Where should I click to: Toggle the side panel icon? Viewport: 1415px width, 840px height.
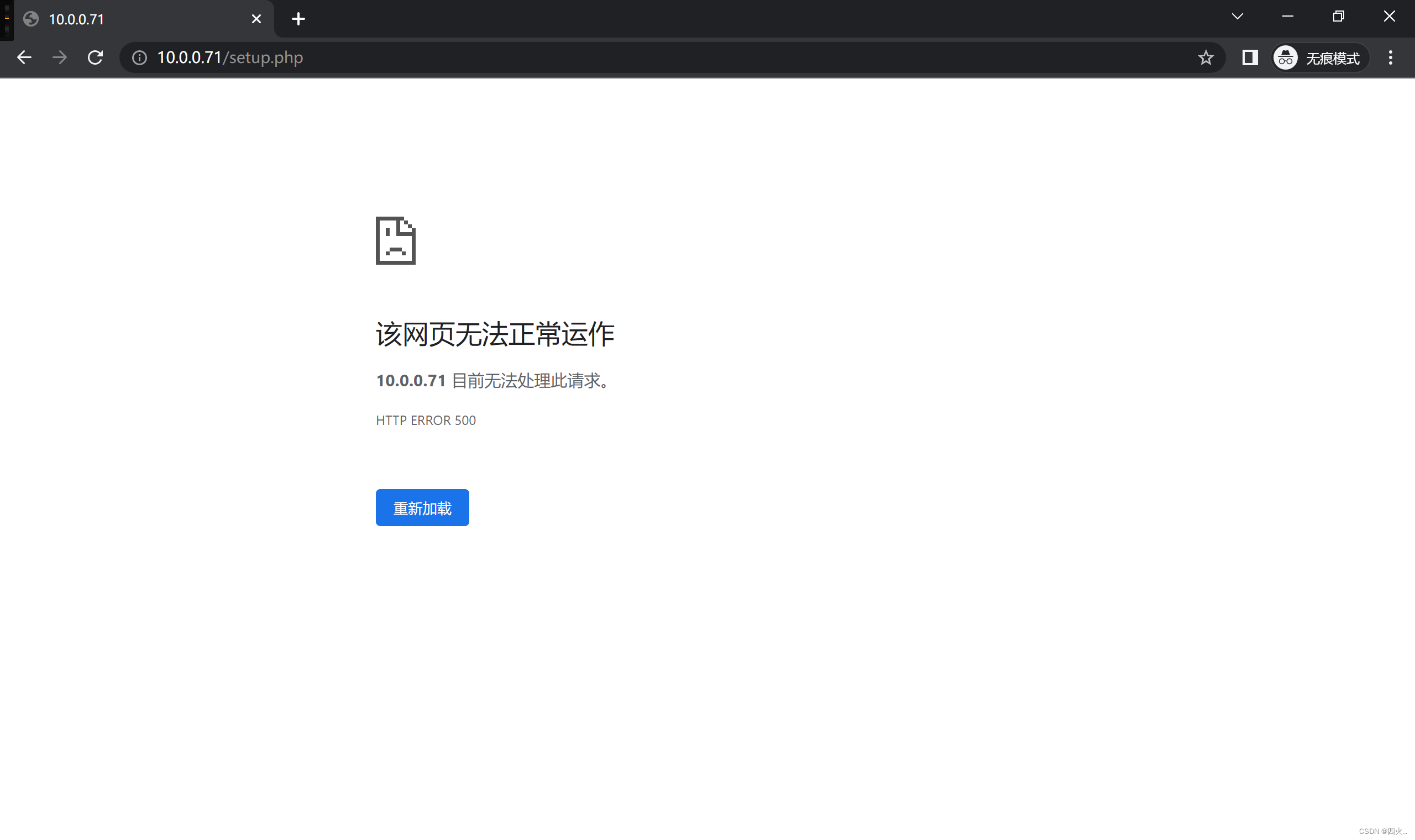click(1250, 57)
